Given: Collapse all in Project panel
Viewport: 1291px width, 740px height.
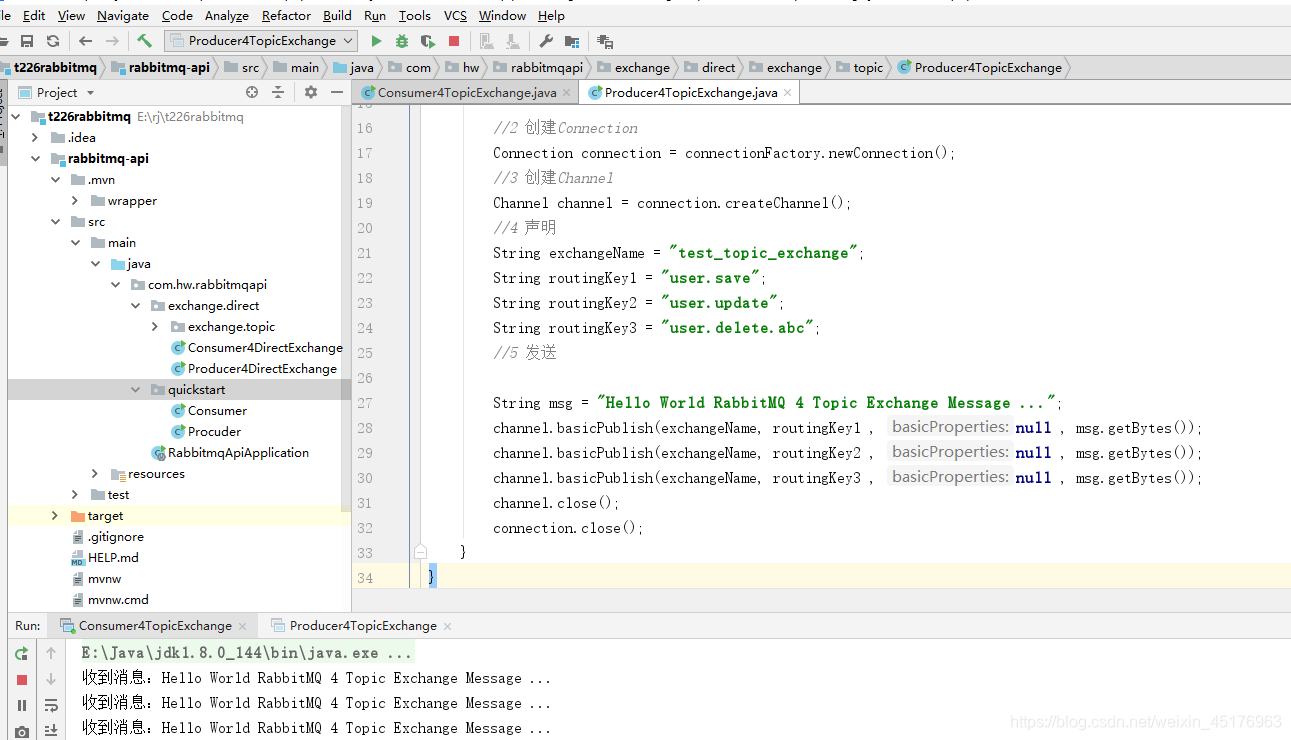Looking at the screenshot, I should 278,92.
